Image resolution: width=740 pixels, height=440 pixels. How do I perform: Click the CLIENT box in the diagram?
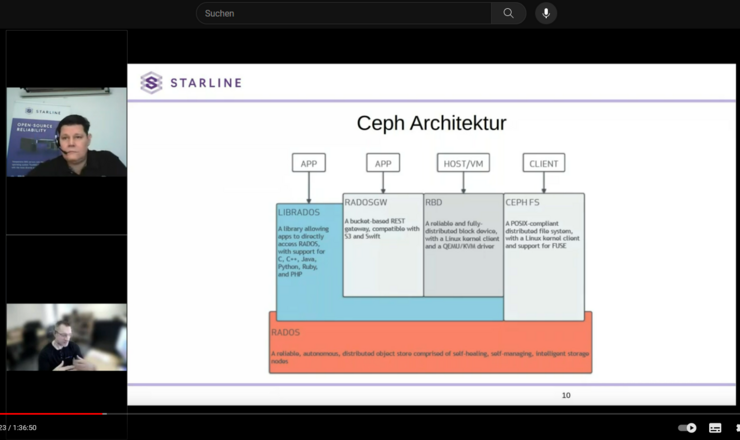tap(543, 163)
